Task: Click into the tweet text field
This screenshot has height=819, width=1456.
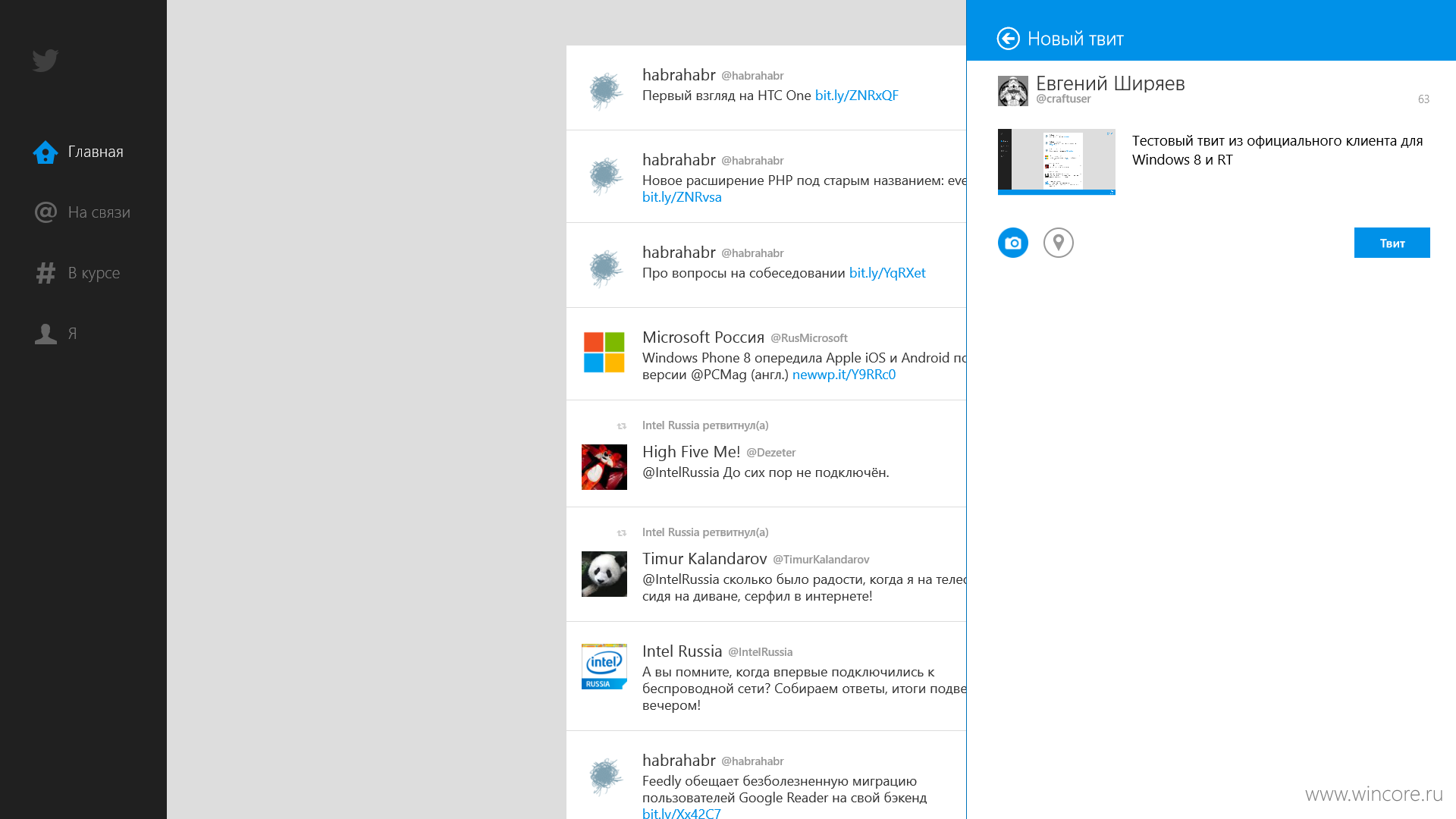Action: tap(1278, 150)
